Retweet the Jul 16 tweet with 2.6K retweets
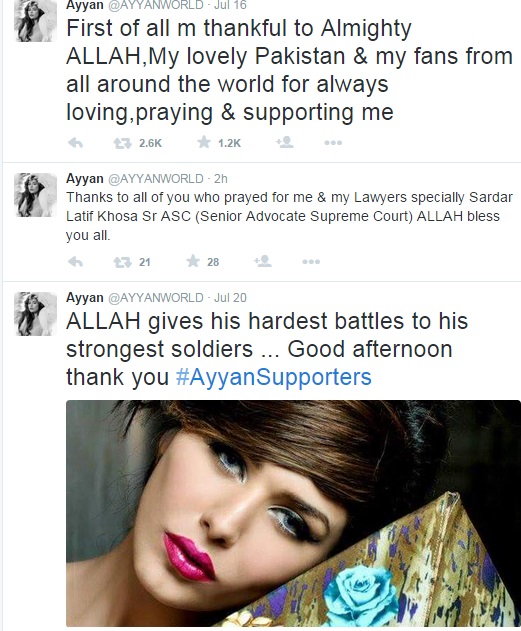This screenshot has width=521, height=631. [x=122, y=143]
